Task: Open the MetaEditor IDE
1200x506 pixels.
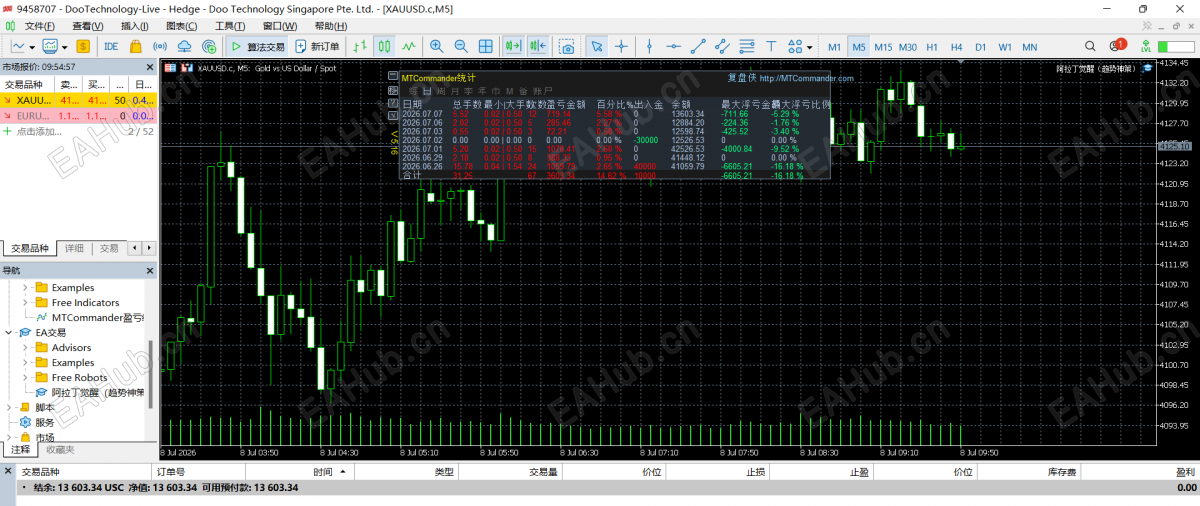Action: 110,46
